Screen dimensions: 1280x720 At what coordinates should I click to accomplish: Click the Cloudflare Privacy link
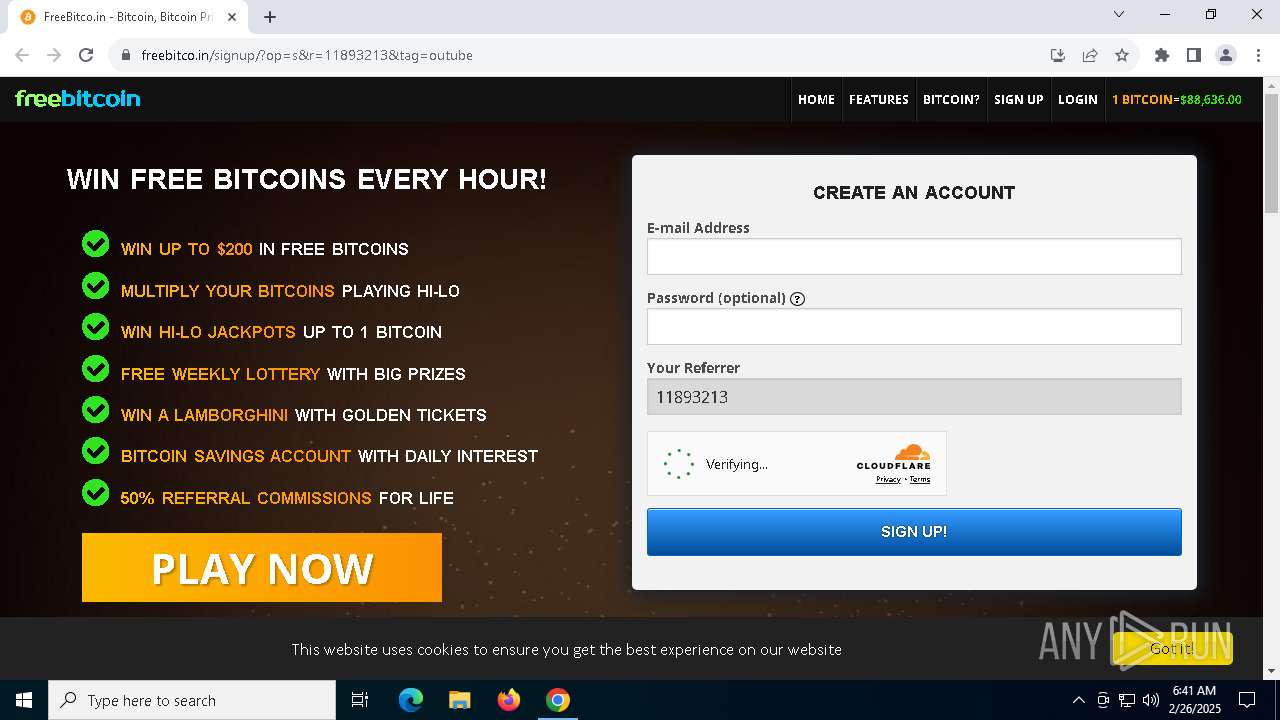pos(888,480)
